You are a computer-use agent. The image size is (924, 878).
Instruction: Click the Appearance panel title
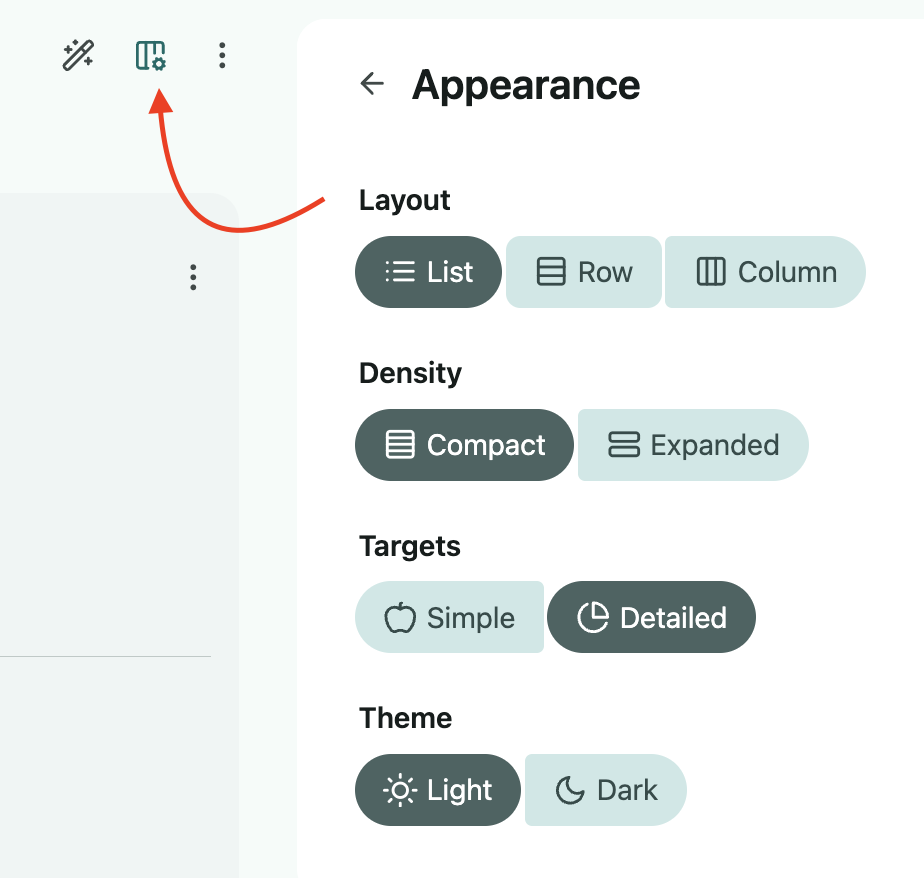pyautogui.click(x=526, y=85)
